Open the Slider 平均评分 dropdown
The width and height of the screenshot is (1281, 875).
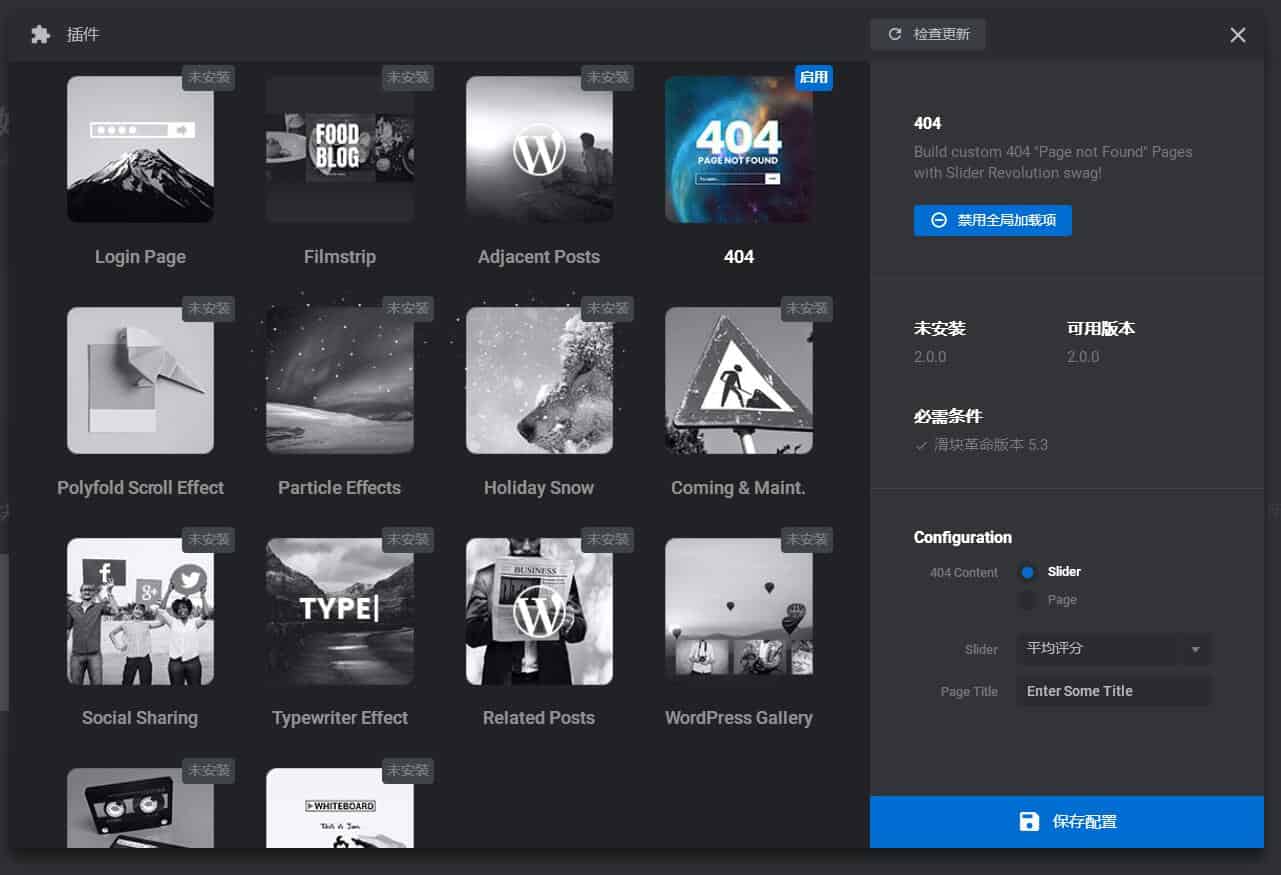point(1114,649)
